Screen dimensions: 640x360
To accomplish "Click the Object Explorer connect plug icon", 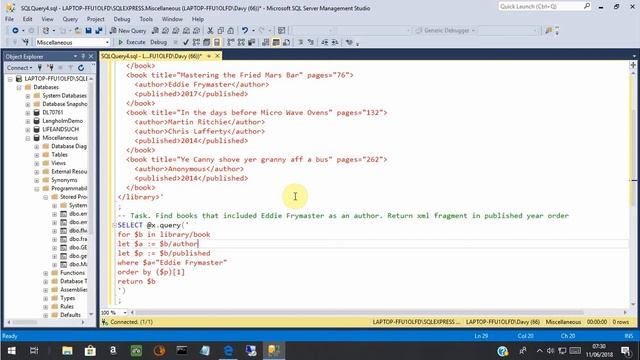I will pyautogui.click(x=40, y=68).
